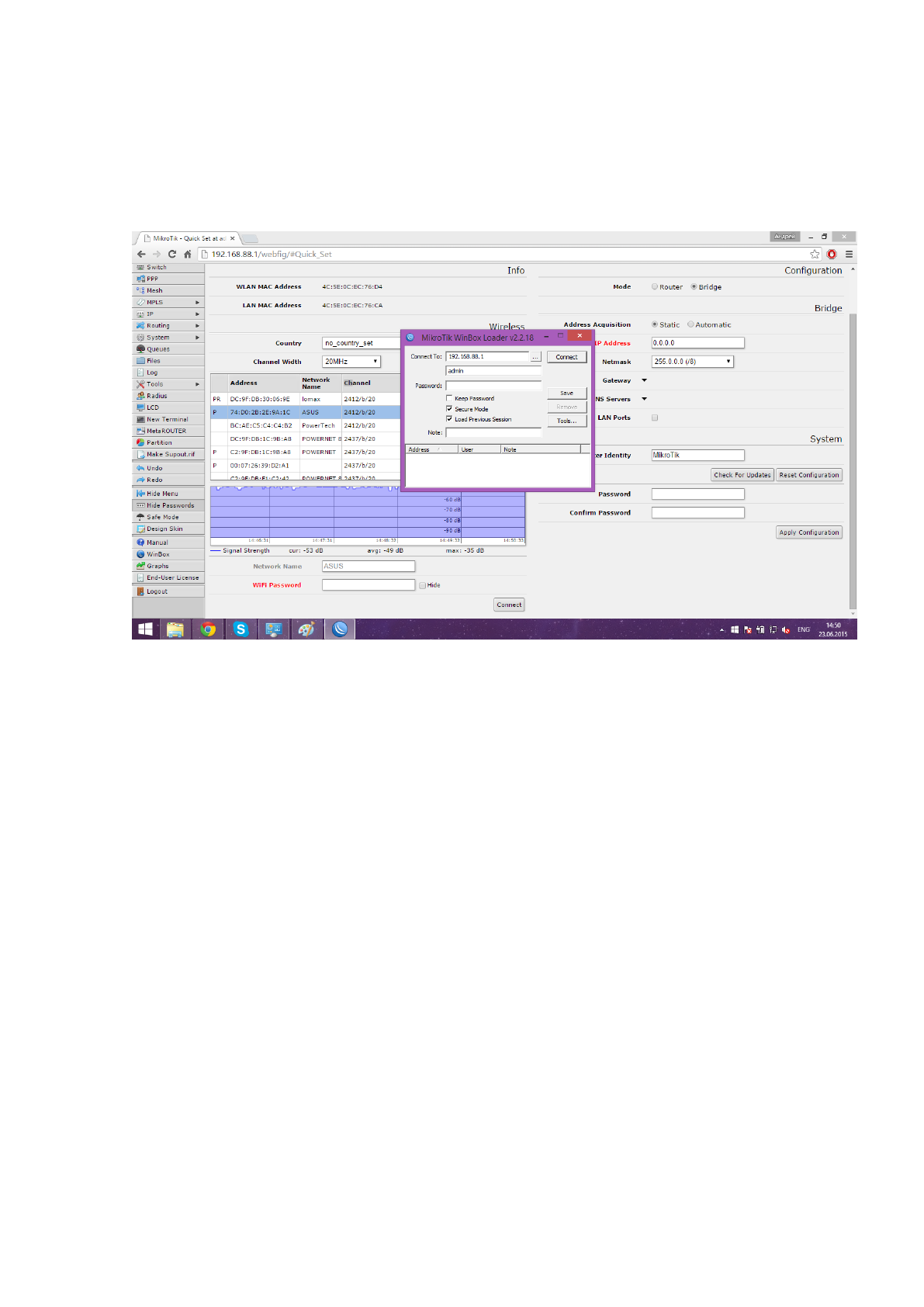Select Router mode
Image resolution: width=924 pixels, height=1307 pixels.
point(655,287)
